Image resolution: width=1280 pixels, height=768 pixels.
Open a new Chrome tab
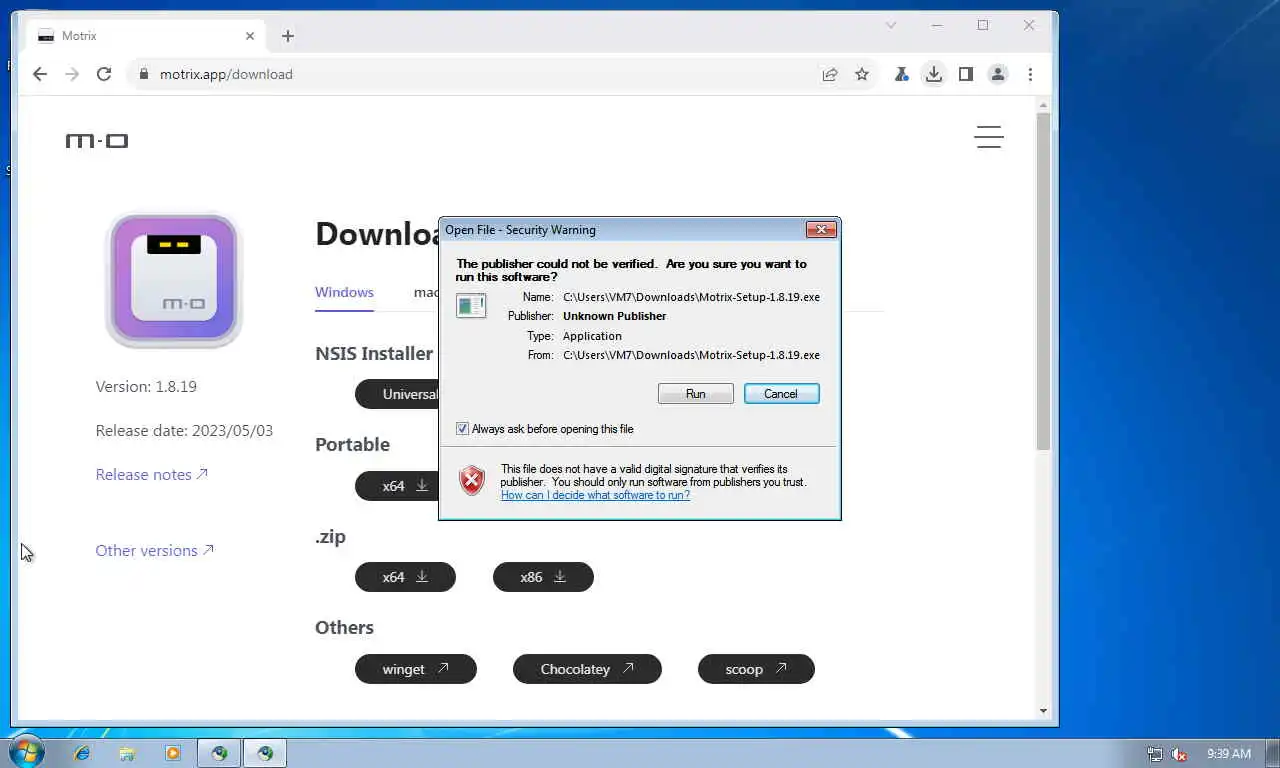[x=288, y=36]
